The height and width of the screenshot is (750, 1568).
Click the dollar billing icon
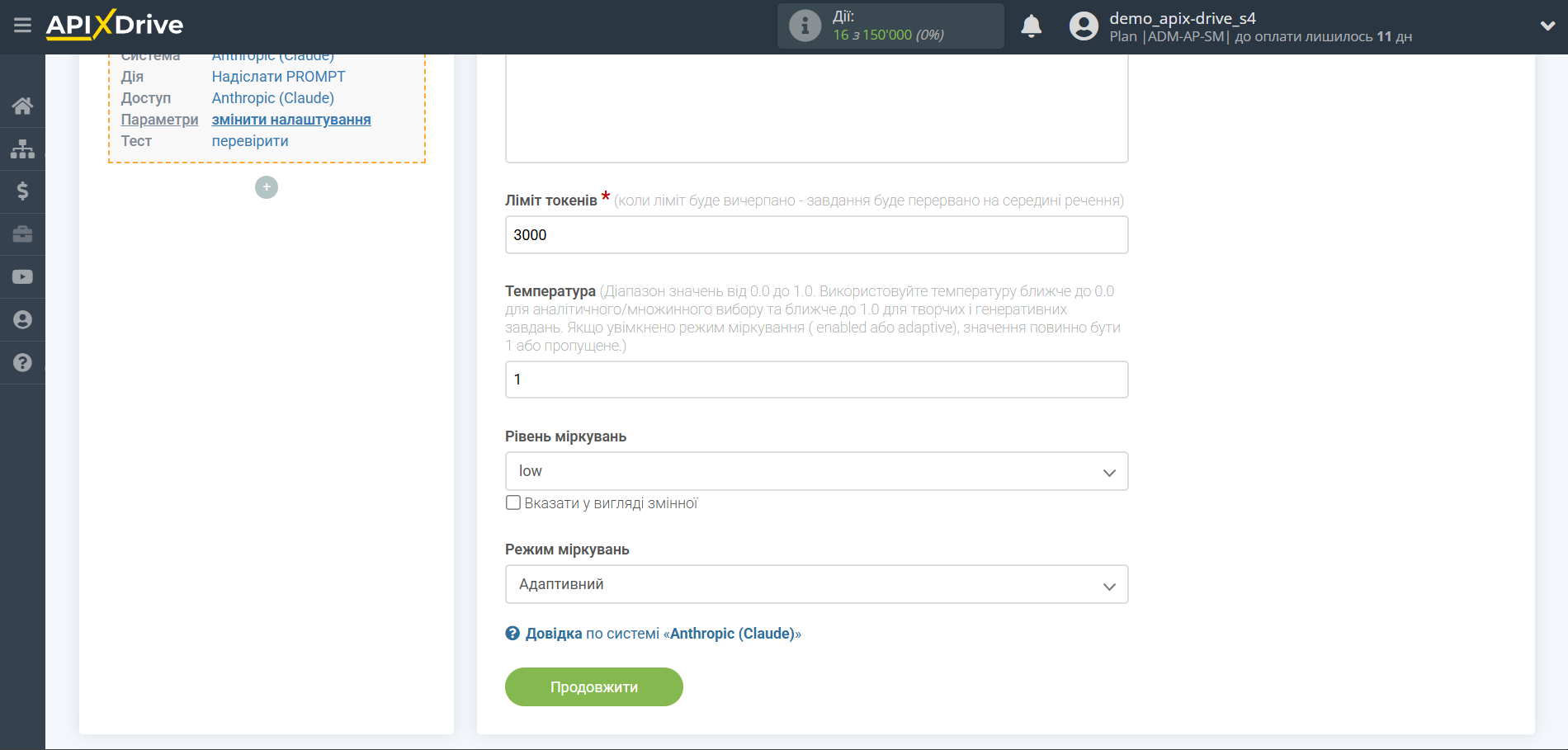[x=22, y=191]
